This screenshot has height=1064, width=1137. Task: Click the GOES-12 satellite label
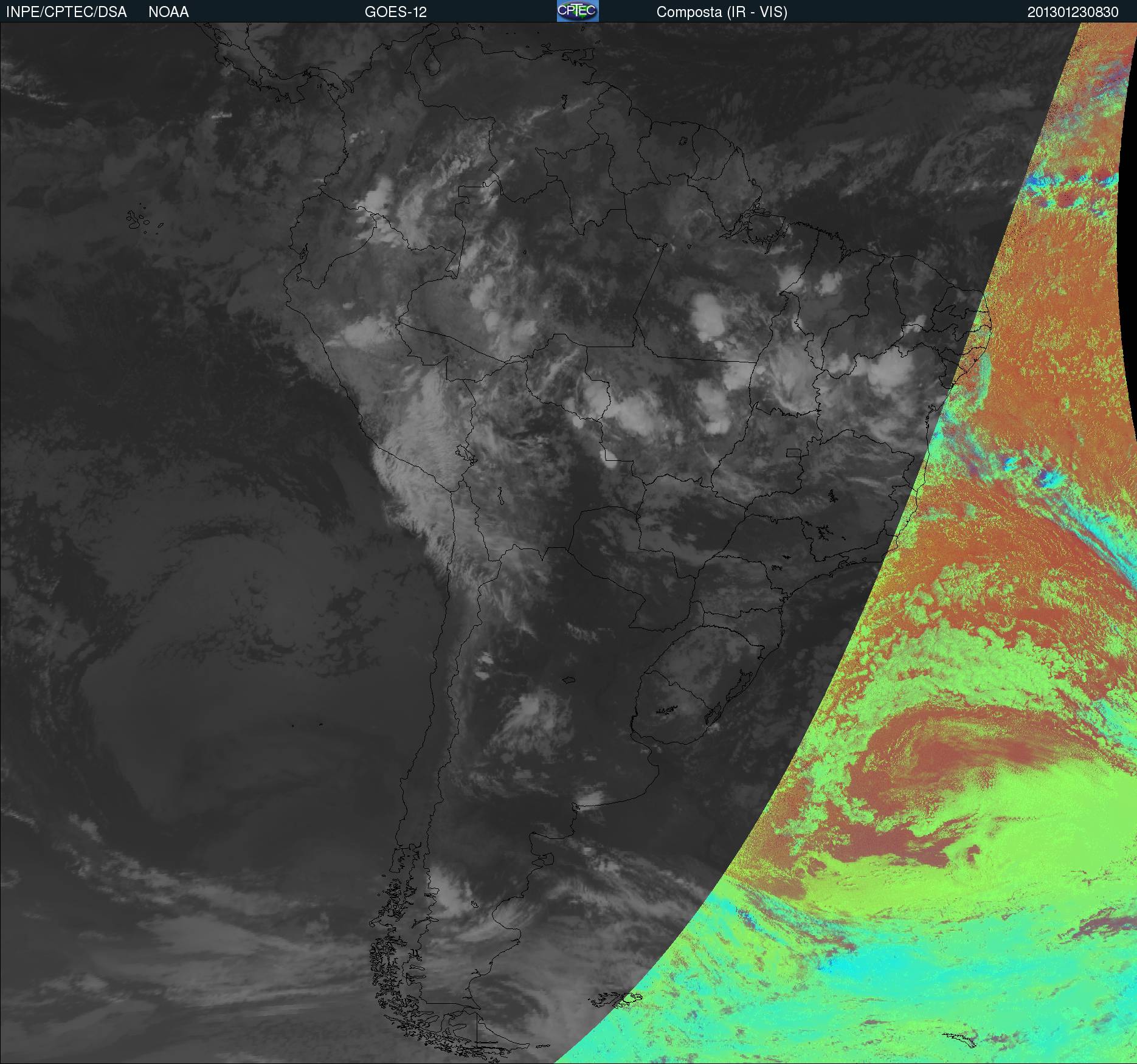click(x=396, y=12)
